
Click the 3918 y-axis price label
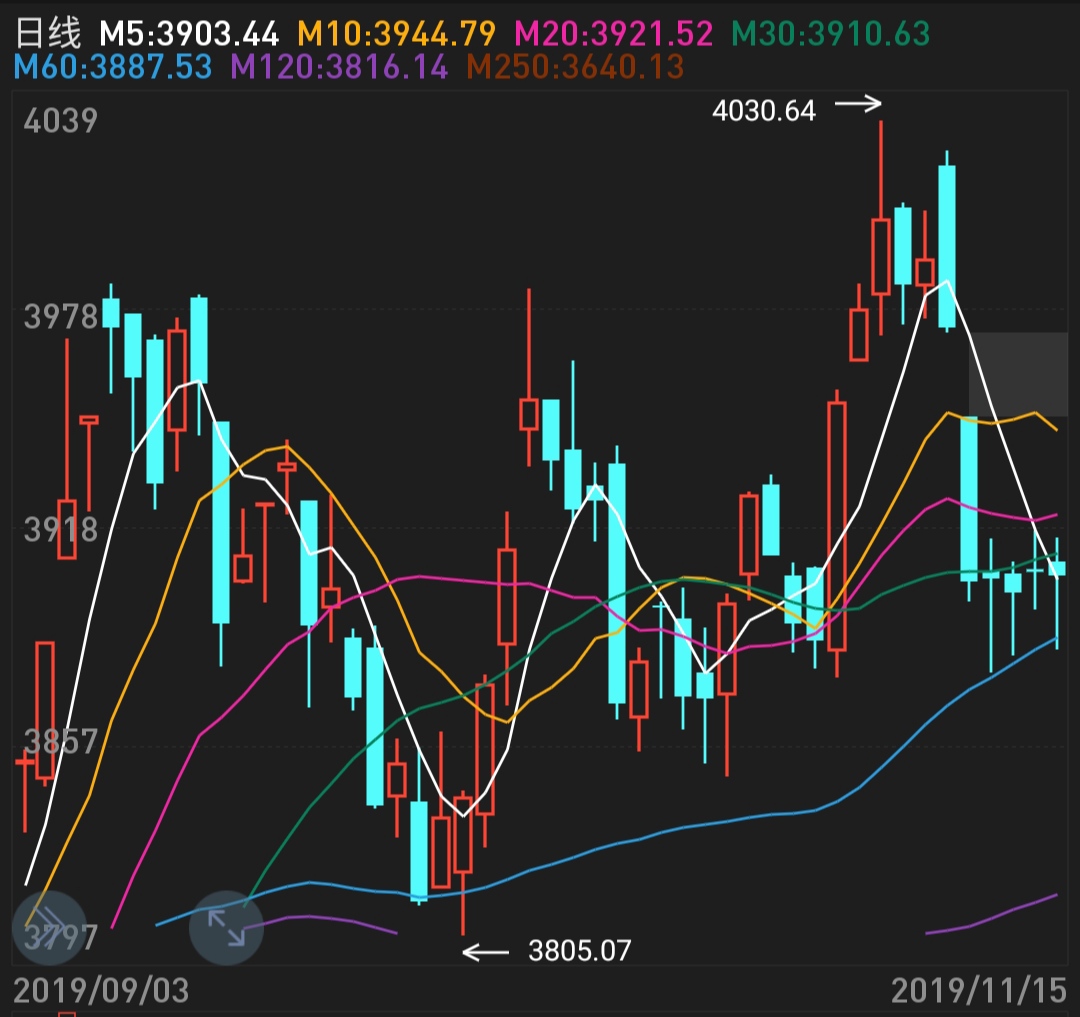61,530
